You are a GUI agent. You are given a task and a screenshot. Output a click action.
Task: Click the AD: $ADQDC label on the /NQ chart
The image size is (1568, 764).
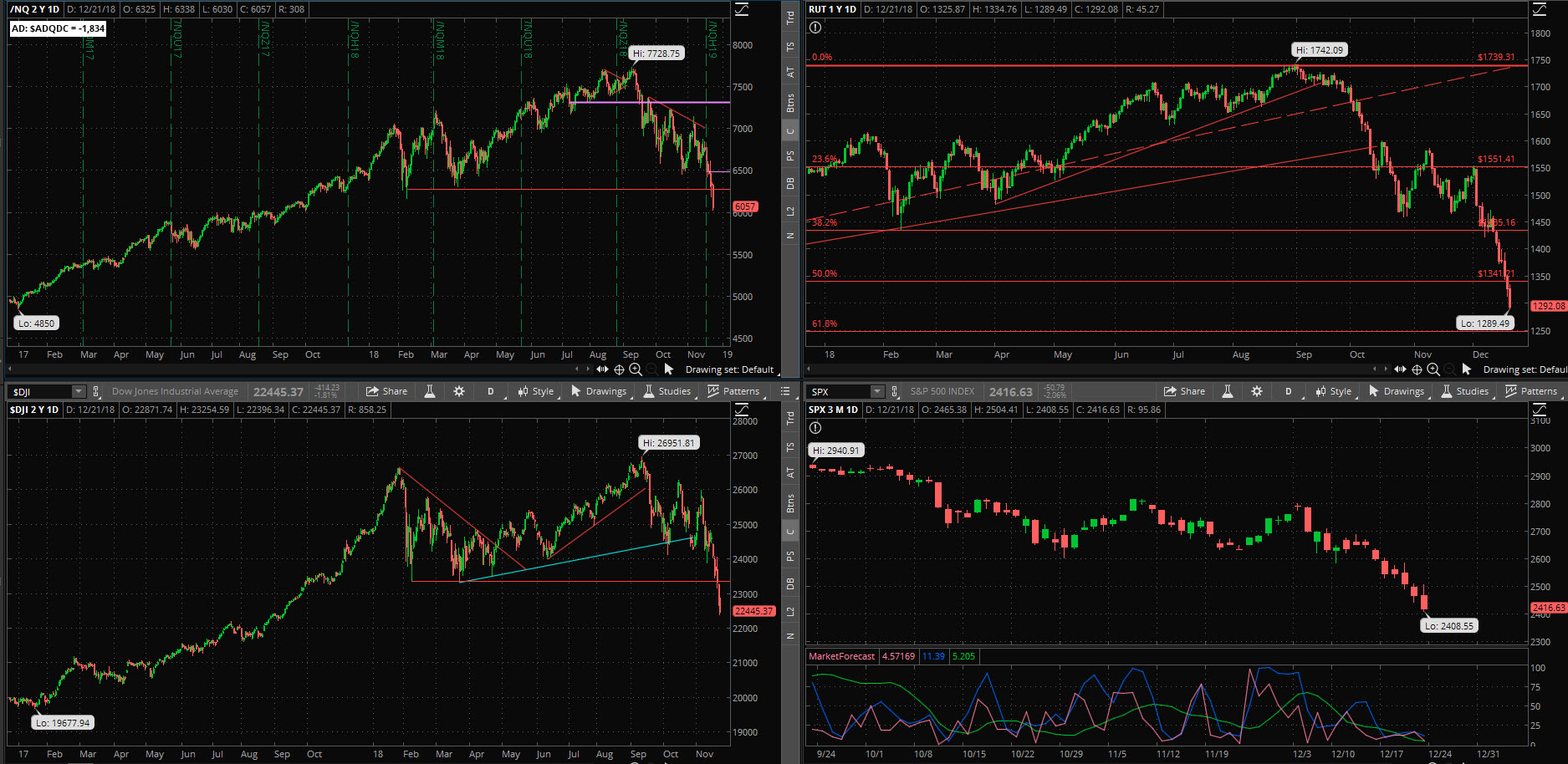click(59, 28)
